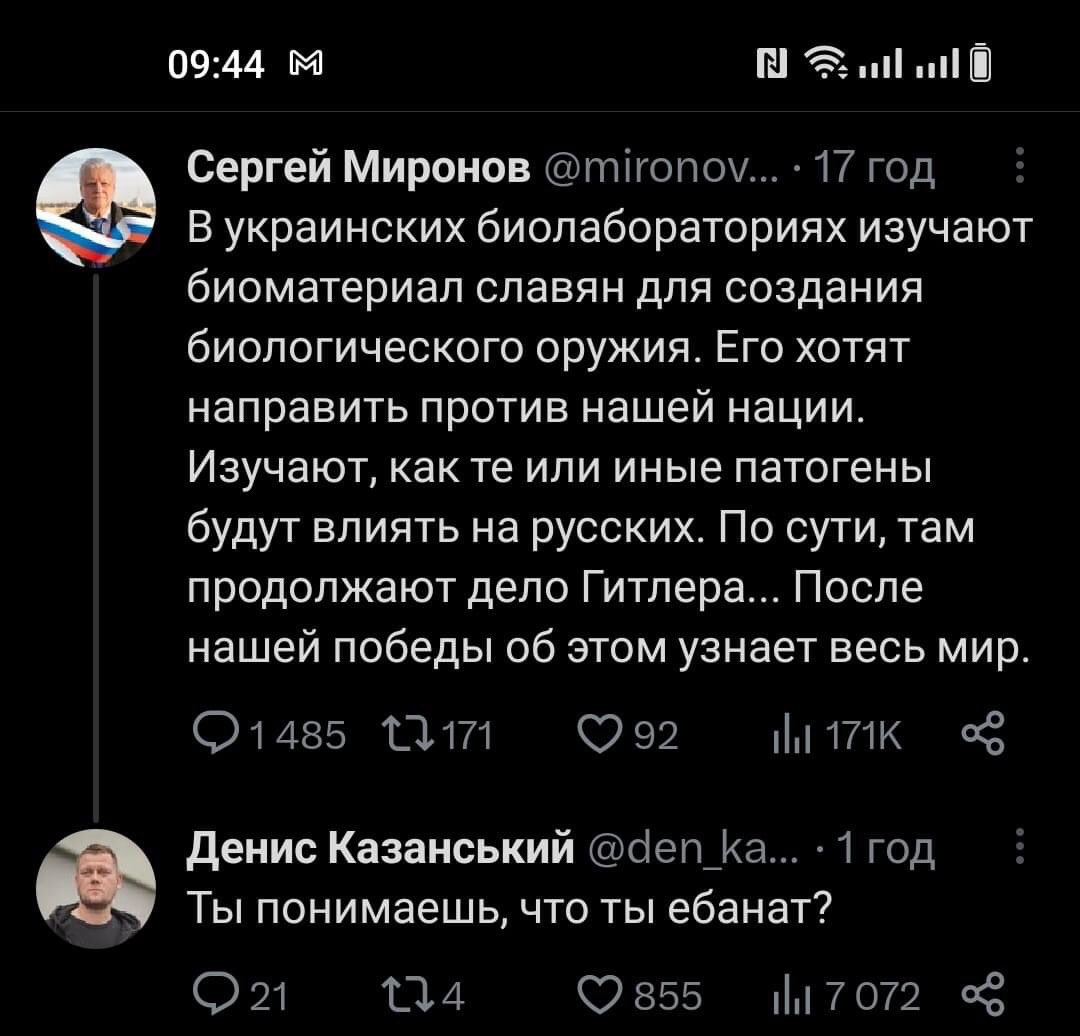Open the main tweet text body
1080x1036 pixels.
pos(600,440)
